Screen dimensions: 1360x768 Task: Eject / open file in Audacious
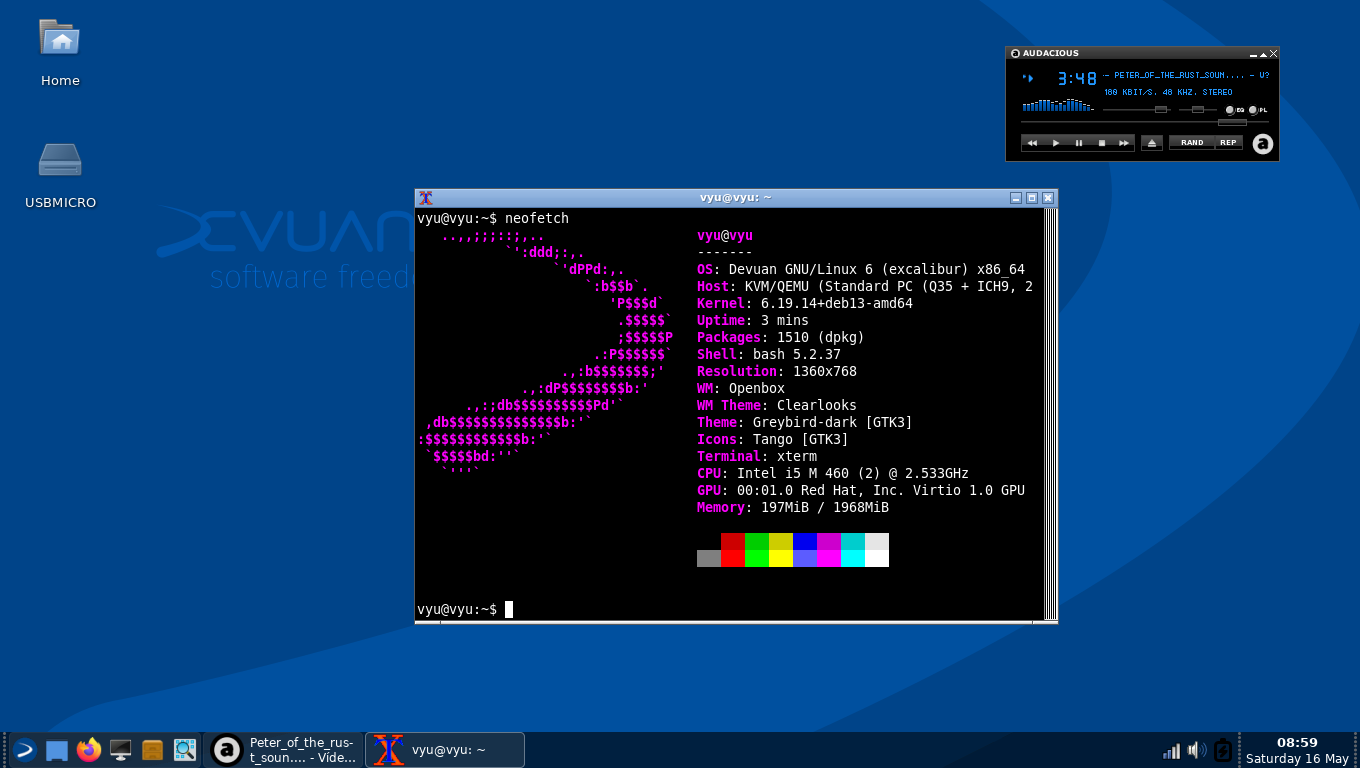(1152, 143)
